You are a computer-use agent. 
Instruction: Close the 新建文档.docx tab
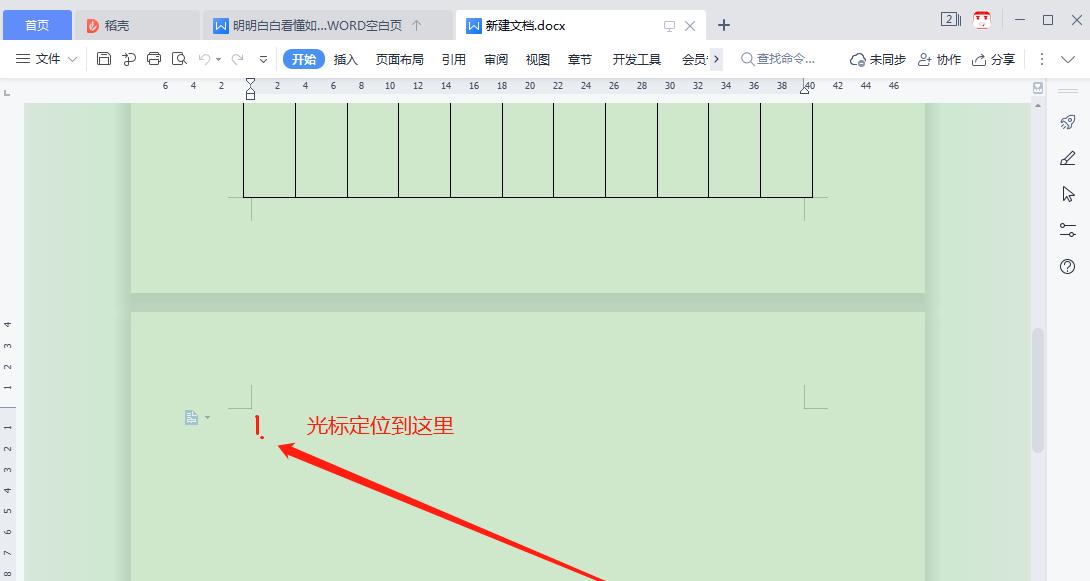pyautogui.click(x=690, y=26)
